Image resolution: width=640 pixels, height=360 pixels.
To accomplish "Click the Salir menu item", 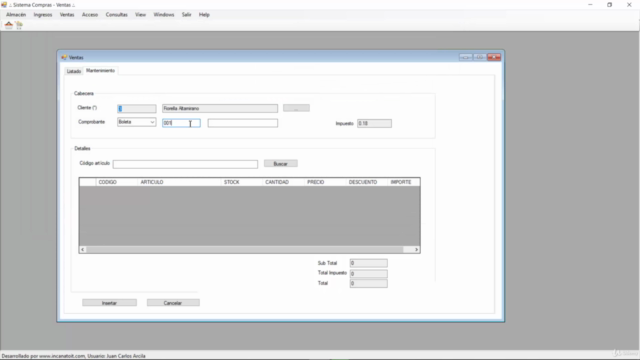I will coord(187,15).
